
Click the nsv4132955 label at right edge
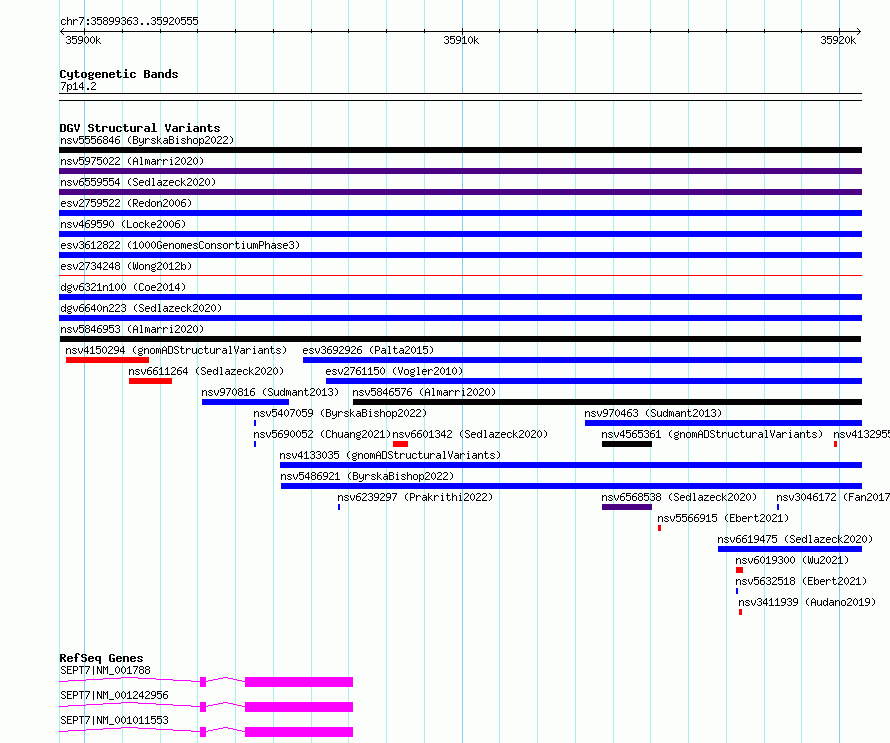[862, 434]
